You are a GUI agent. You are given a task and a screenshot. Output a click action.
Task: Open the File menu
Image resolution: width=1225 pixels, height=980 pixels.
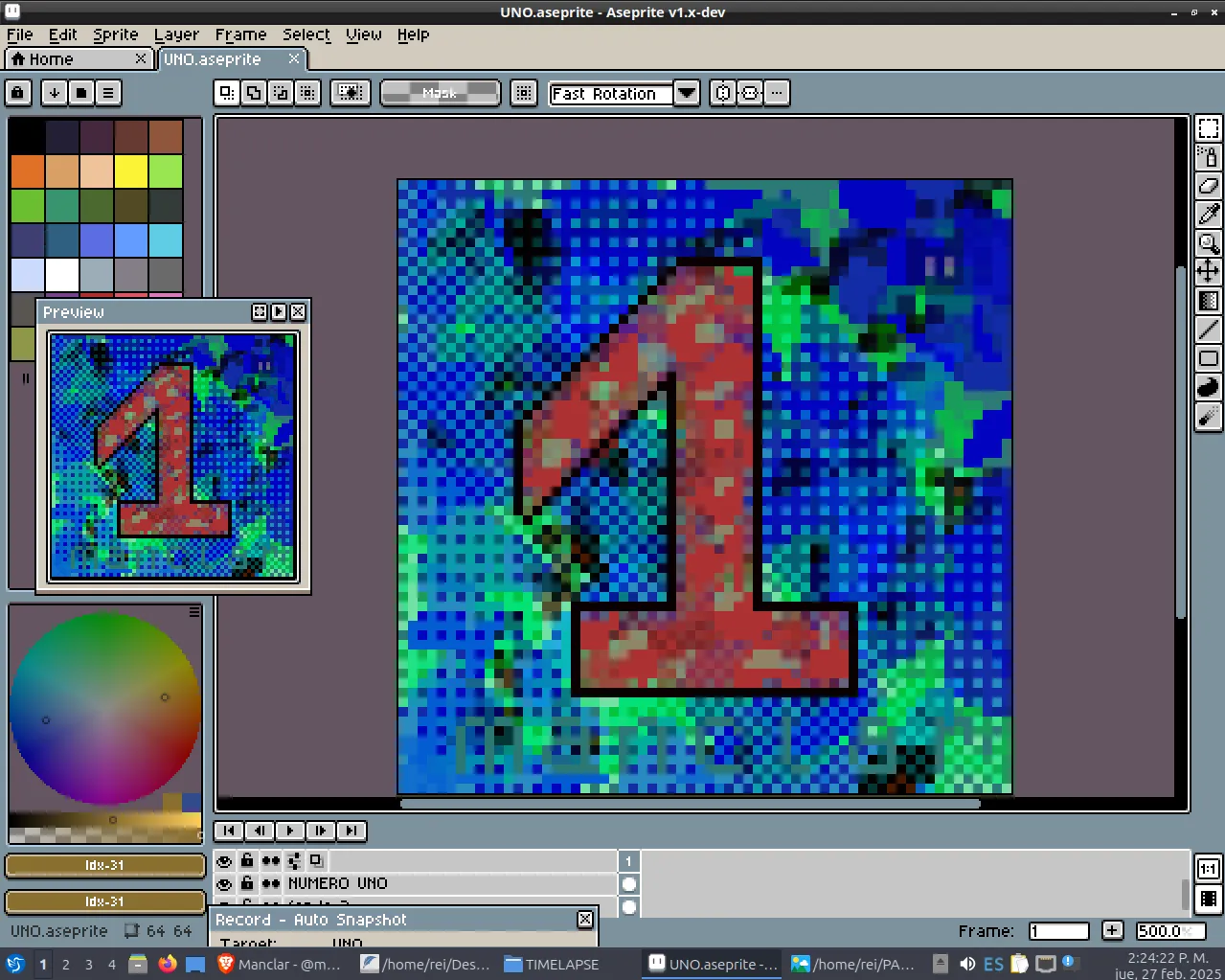click(20, 34)
